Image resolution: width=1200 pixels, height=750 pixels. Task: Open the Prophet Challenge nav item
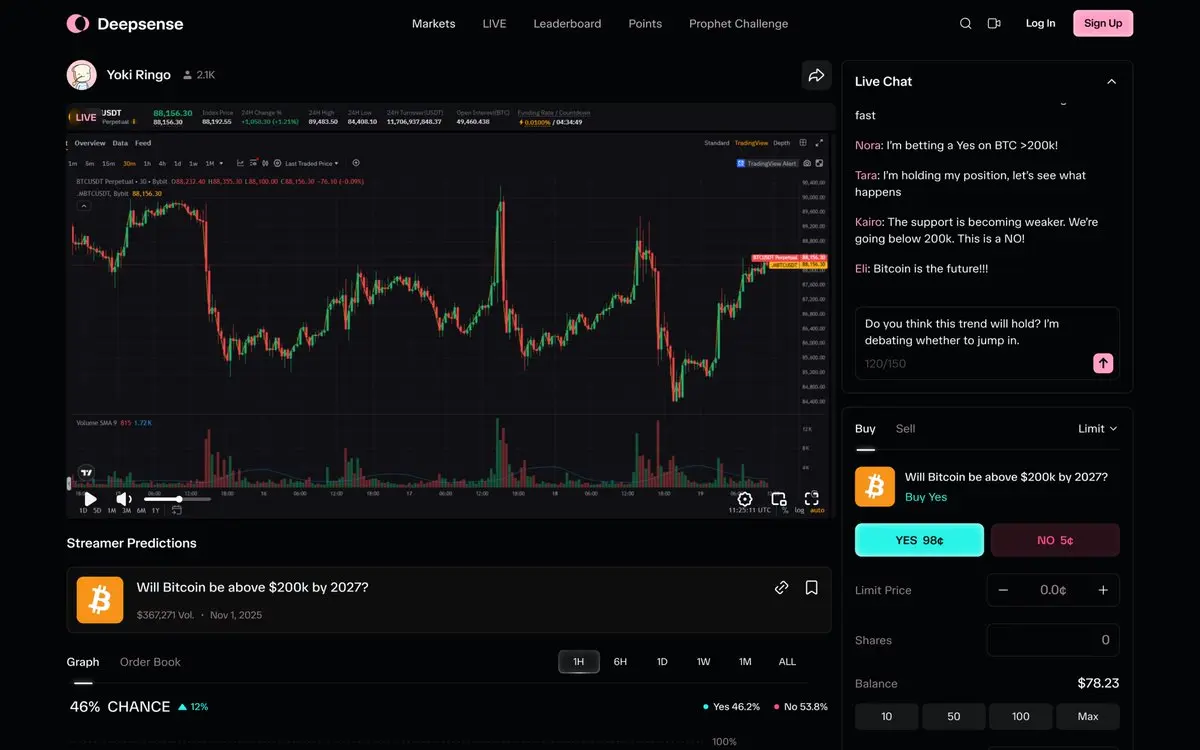[738, 23]
